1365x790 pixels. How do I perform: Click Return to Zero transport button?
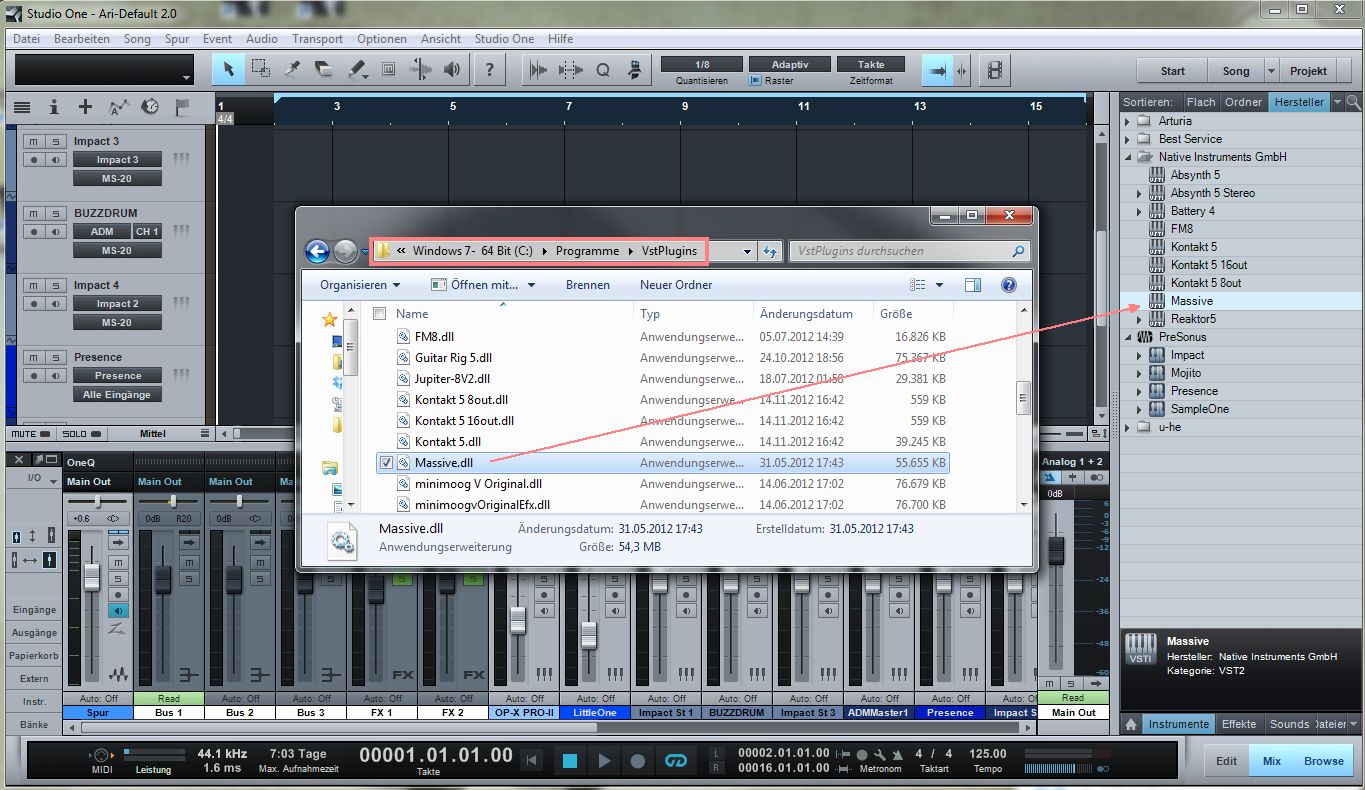tap(534, 761)
